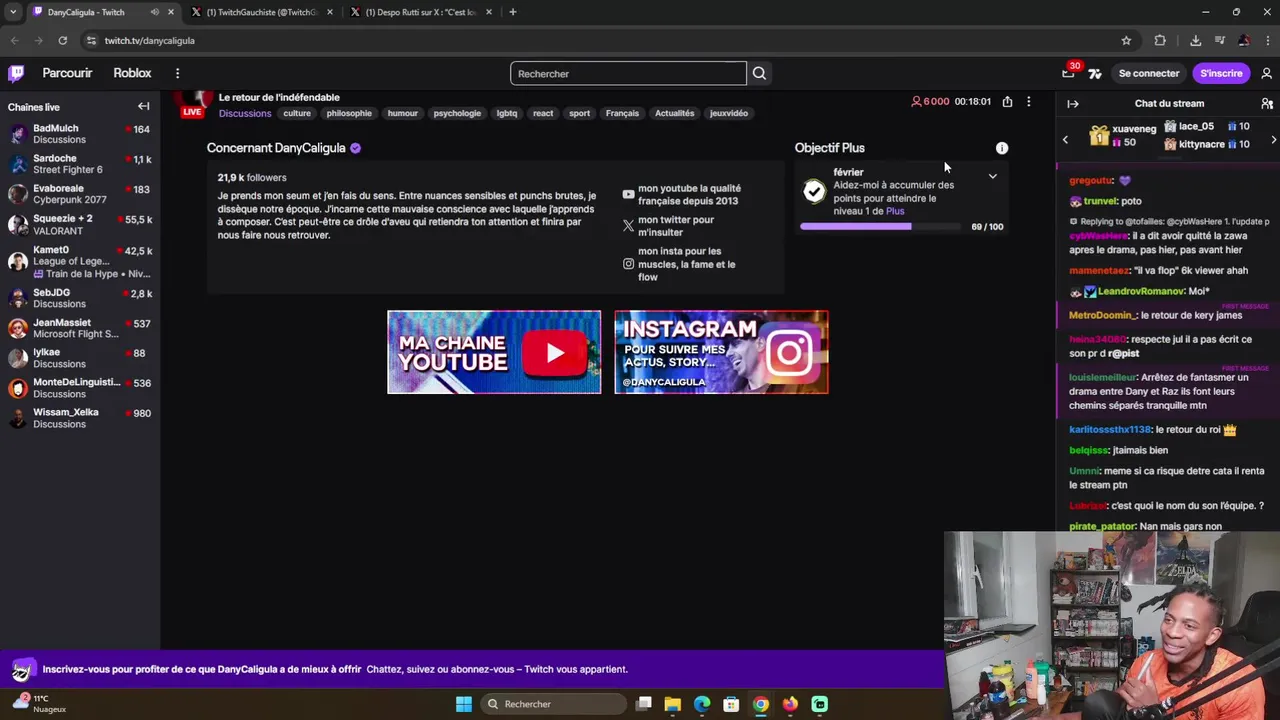1280x720 pixels.
Task: Mute tab audio speaker icon
Action: click(x=154, y=12)
